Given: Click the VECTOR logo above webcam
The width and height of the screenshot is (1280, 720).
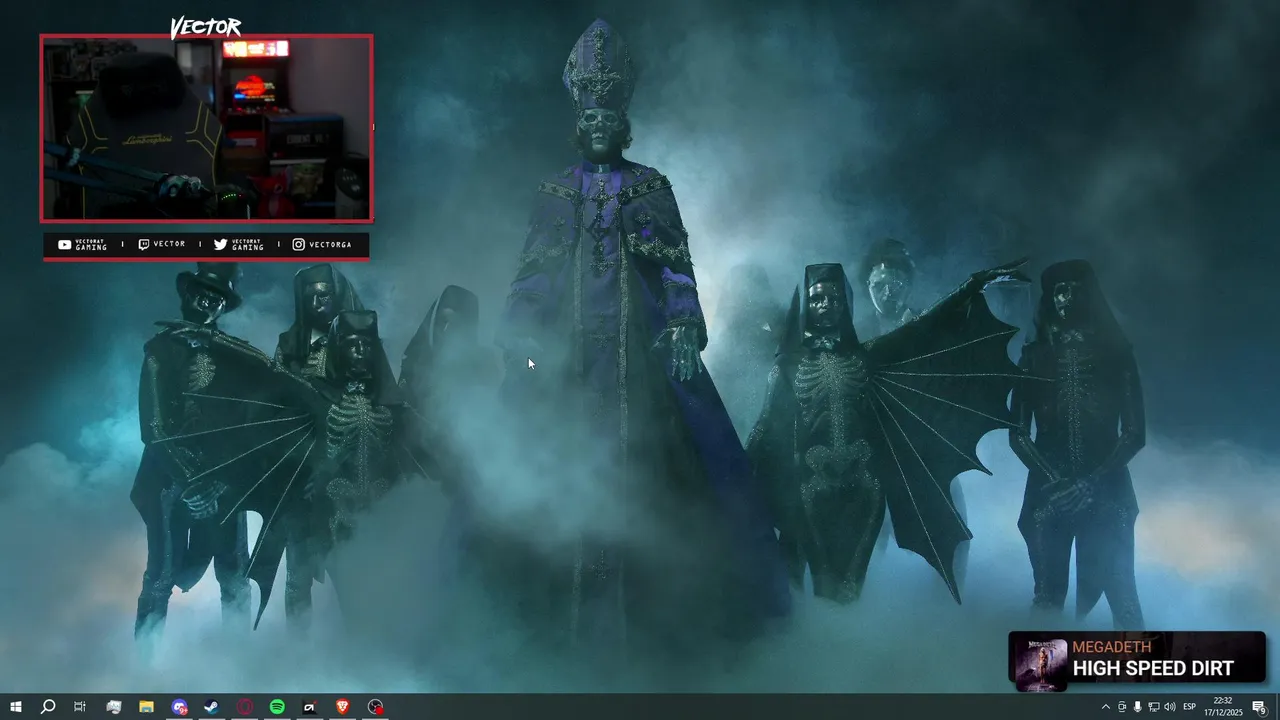Looking at the screenshot, I should pyautogui.click(x=205, y=27).
